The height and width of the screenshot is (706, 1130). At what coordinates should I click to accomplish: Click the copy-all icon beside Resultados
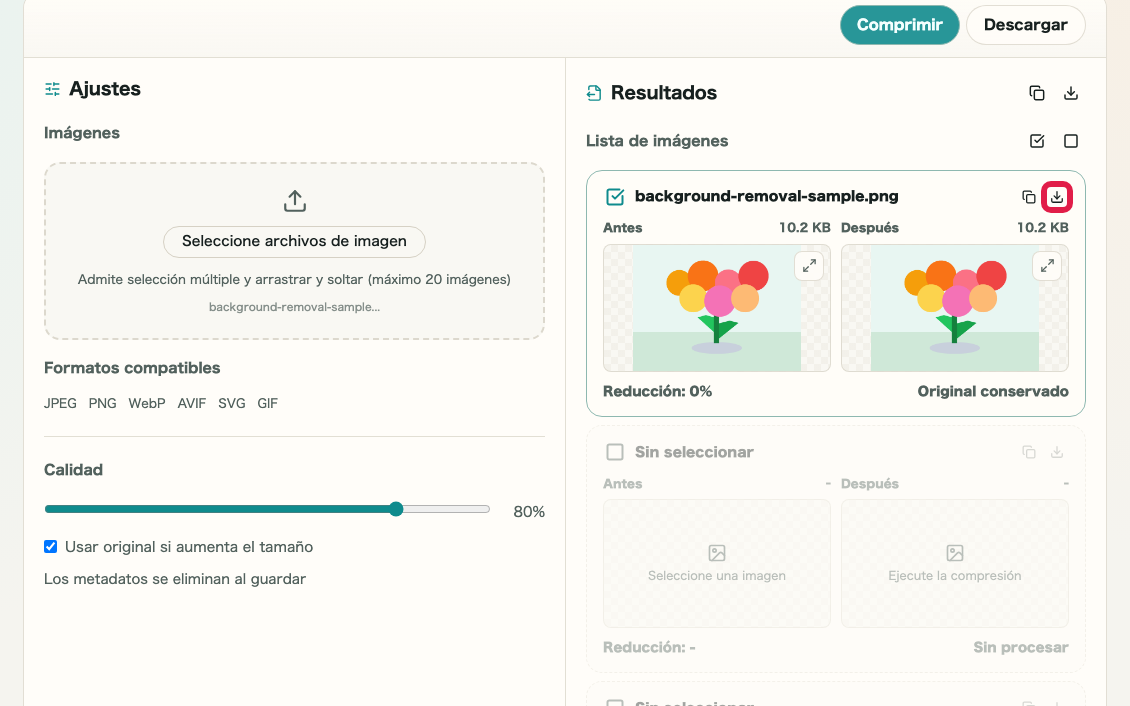click(x=1036, y=93)
